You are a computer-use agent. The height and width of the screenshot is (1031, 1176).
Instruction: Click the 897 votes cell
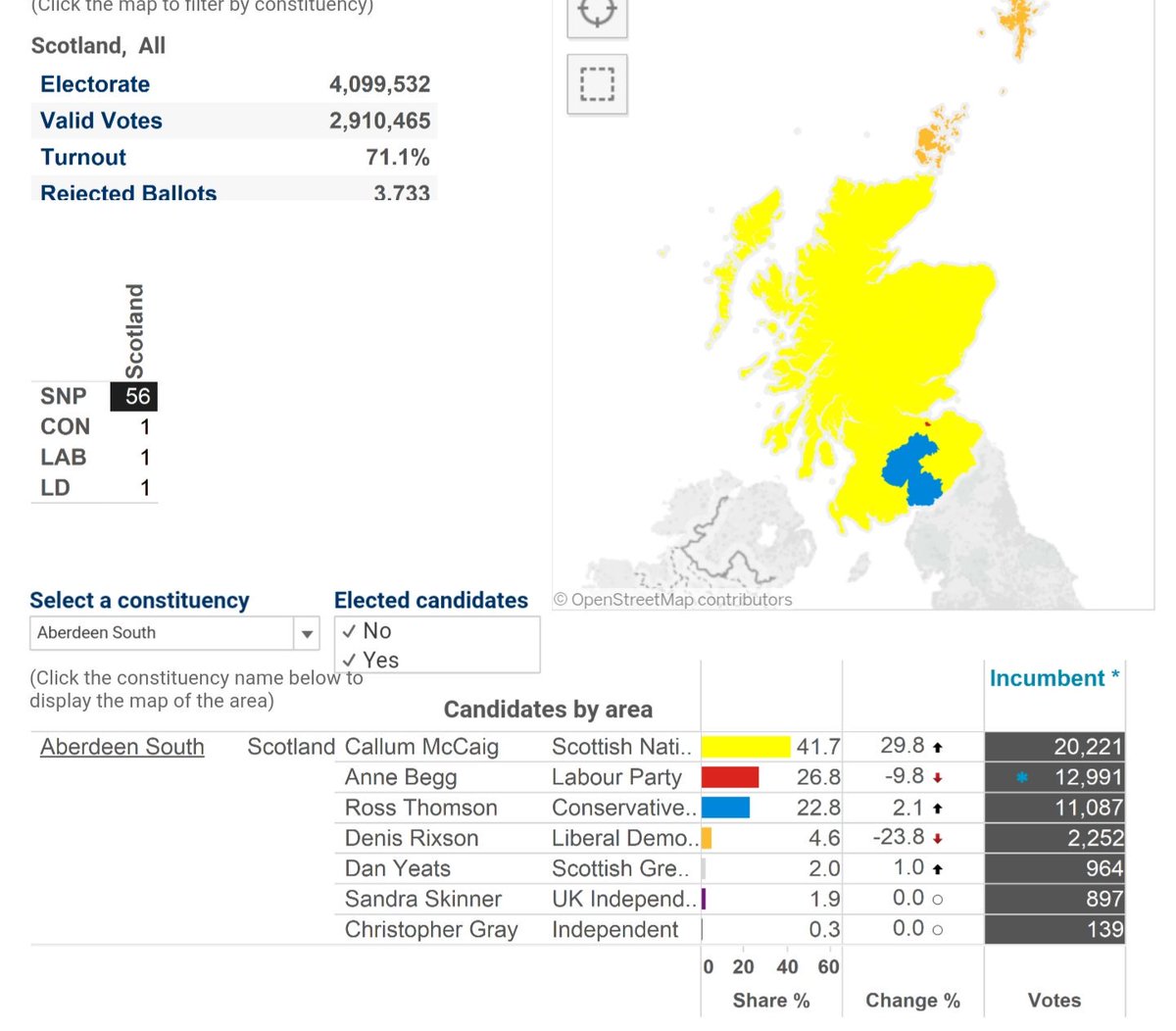1054,899
